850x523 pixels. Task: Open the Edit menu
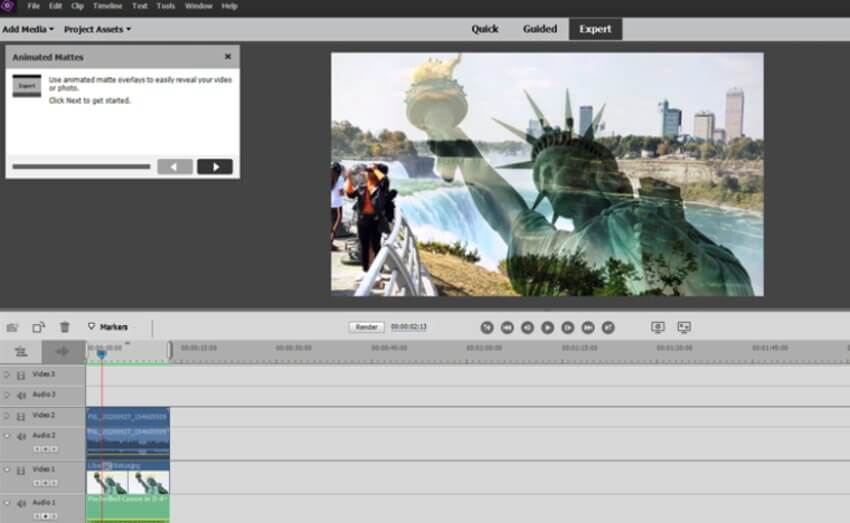[x=55, y=6]
